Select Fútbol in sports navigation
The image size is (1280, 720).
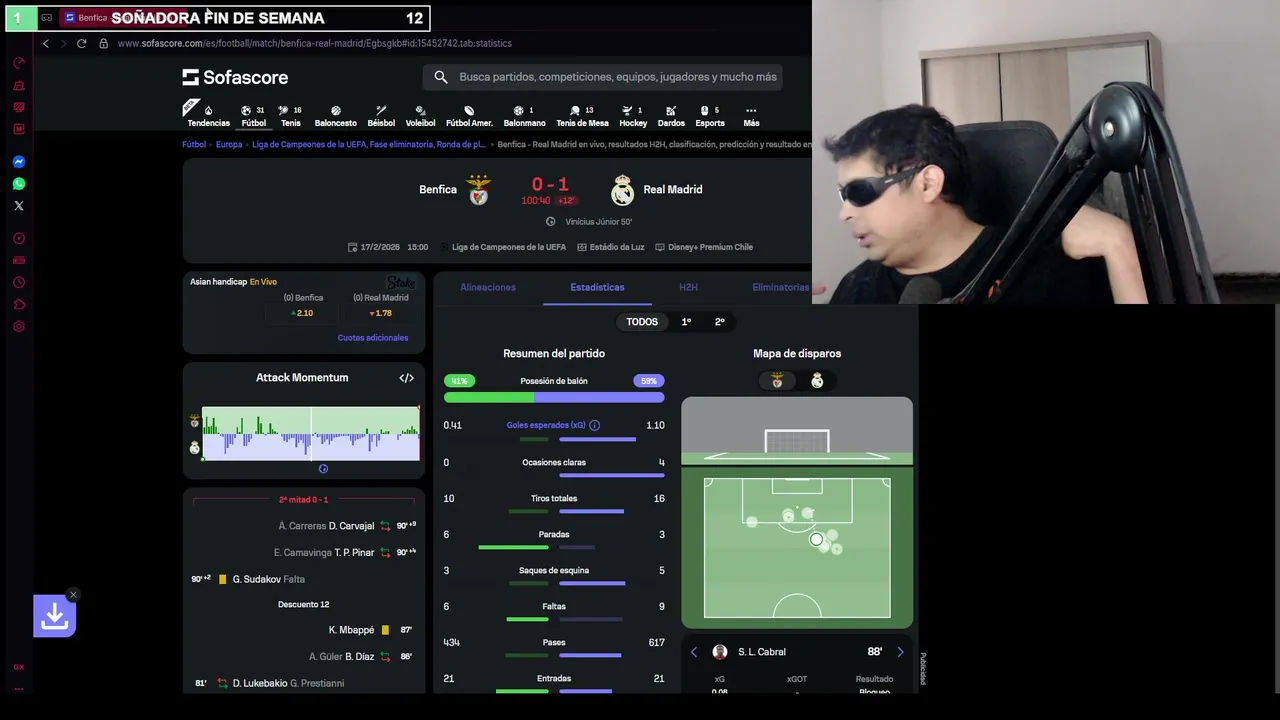(x=253, y=116)
